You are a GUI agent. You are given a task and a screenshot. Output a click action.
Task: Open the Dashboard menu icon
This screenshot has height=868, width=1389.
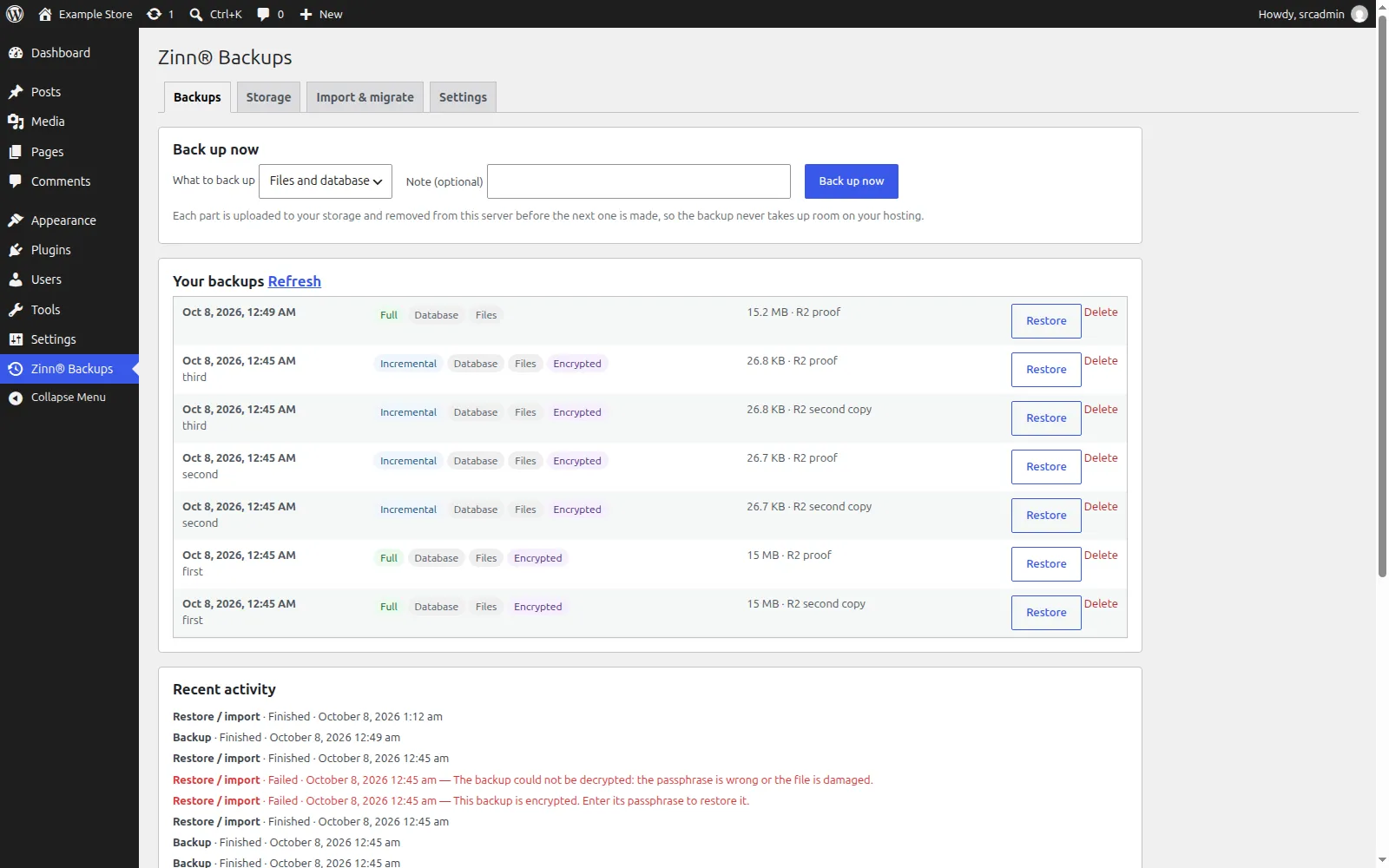click(16, 53)
